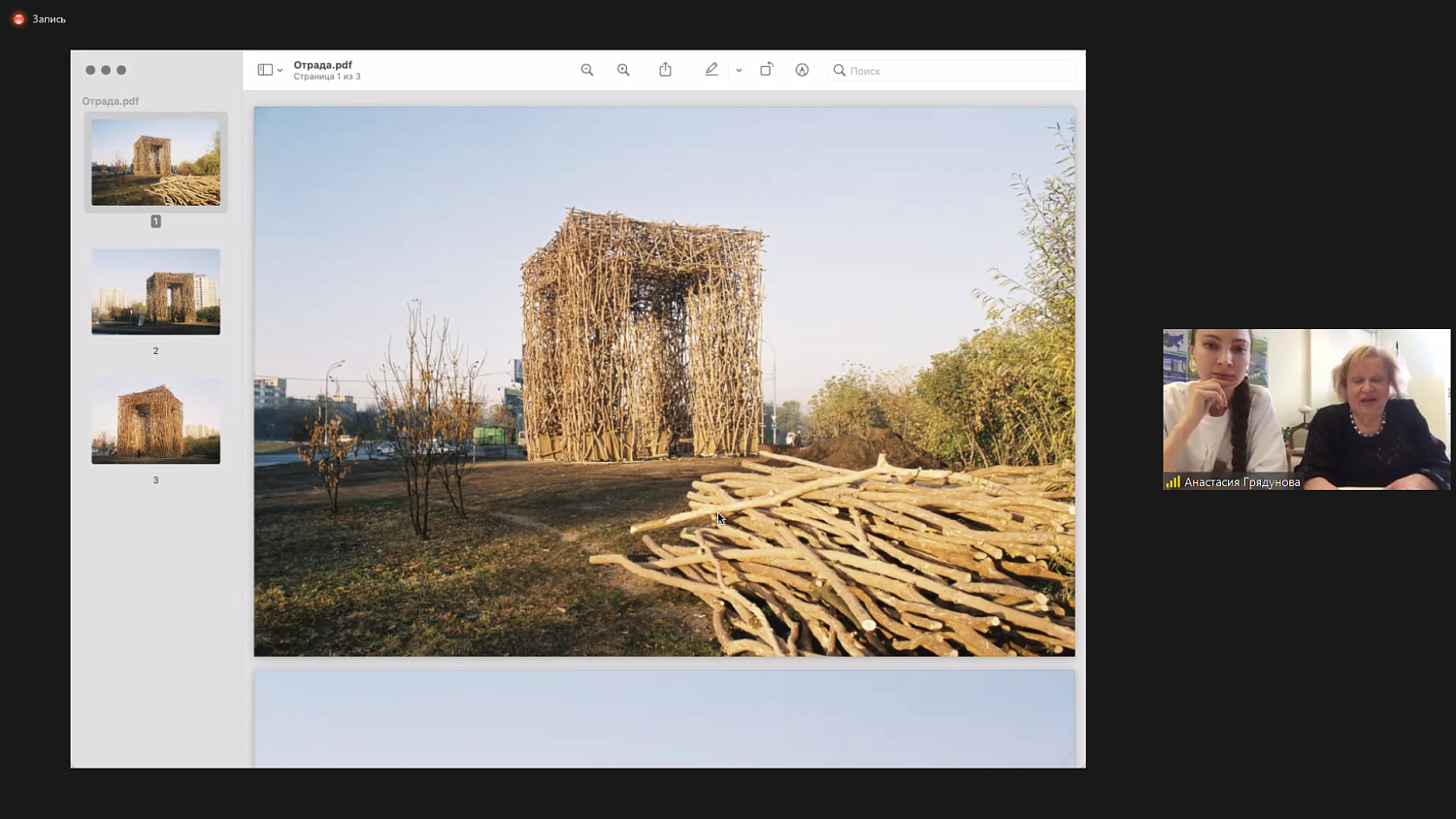Open the sidebar view options chevron
The image size is (1456, 819).
280,70
